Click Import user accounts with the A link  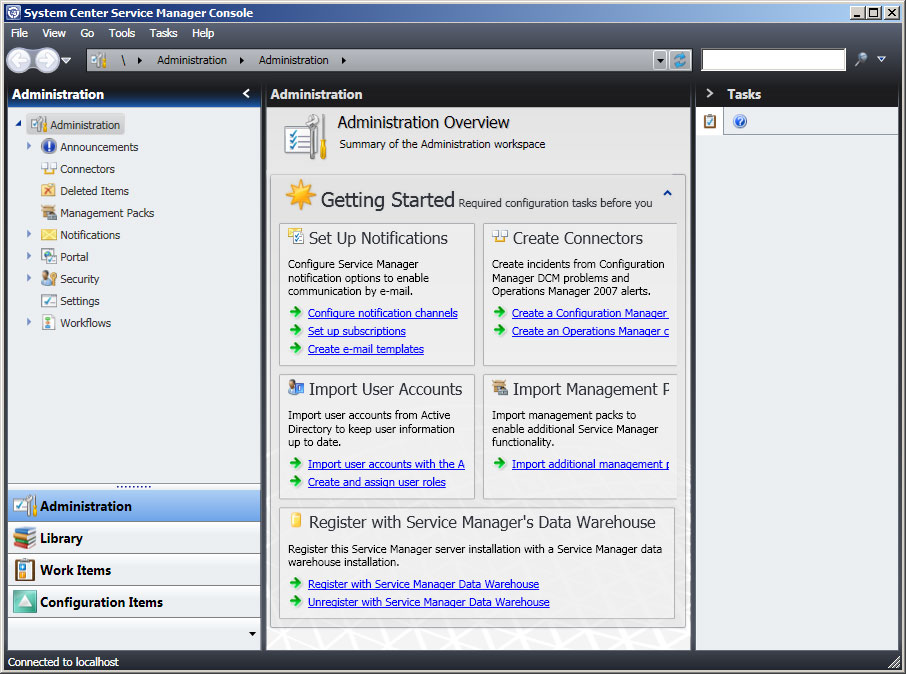pos(386,464)
